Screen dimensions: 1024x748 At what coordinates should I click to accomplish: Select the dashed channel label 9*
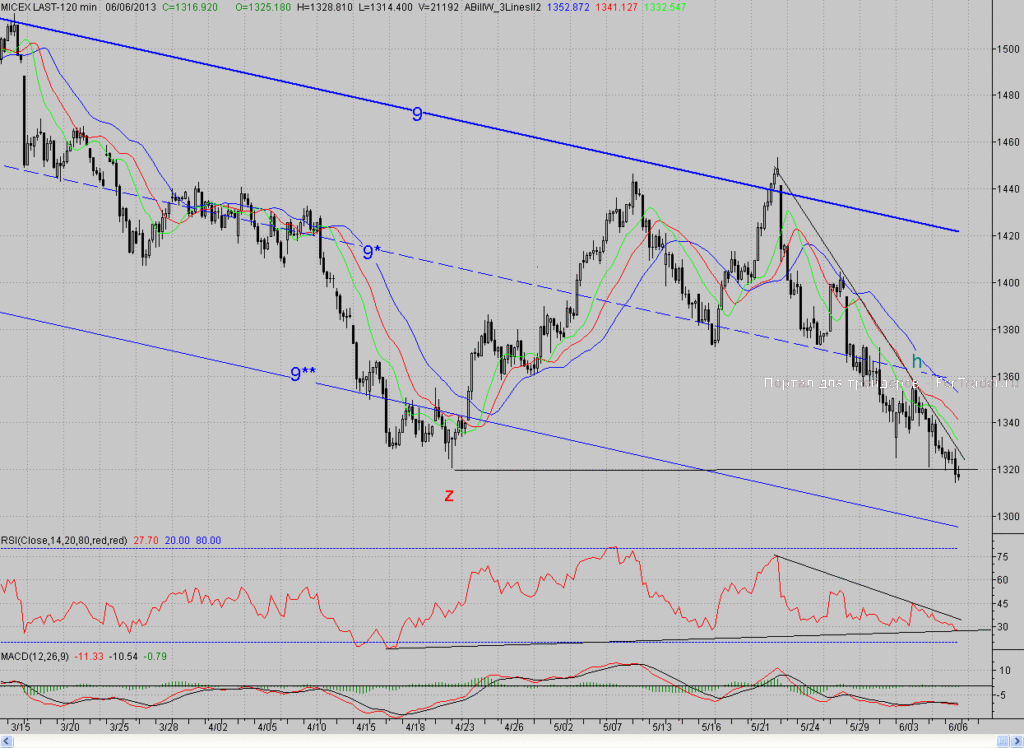click(x=372, y=252)
